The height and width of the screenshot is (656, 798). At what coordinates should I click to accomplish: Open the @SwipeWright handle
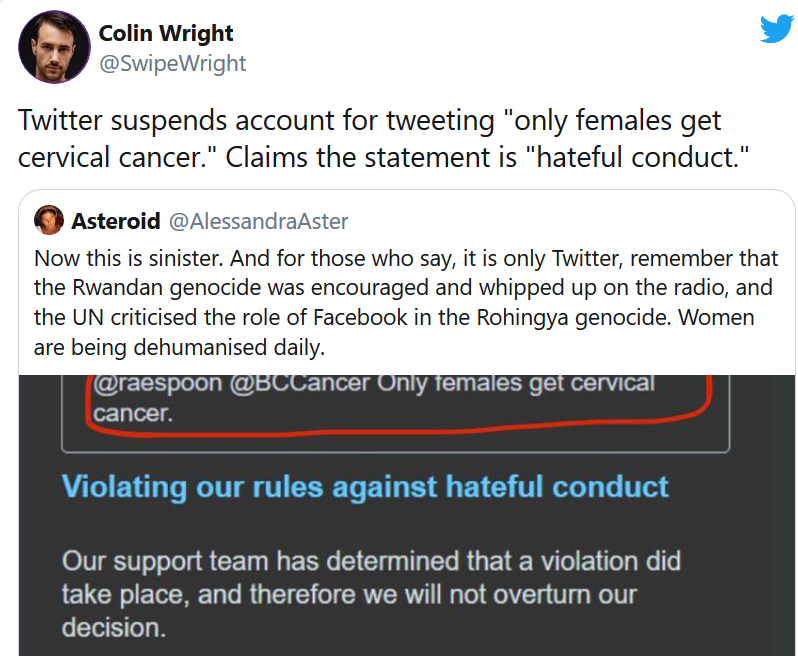click(x=172, y=63)
